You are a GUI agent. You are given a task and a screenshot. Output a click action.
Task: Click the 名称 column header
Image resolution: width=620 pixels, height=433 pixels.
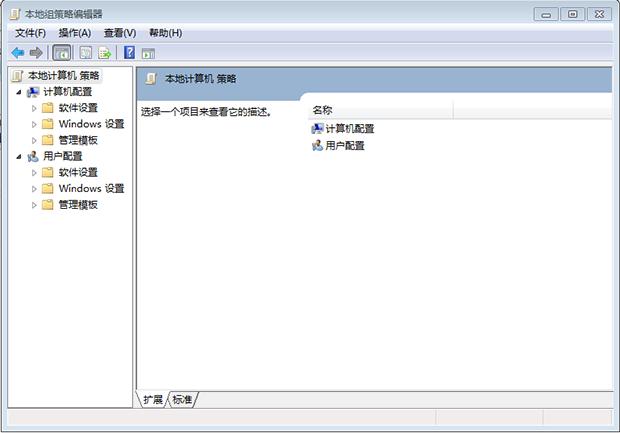[x=322, y=110]
